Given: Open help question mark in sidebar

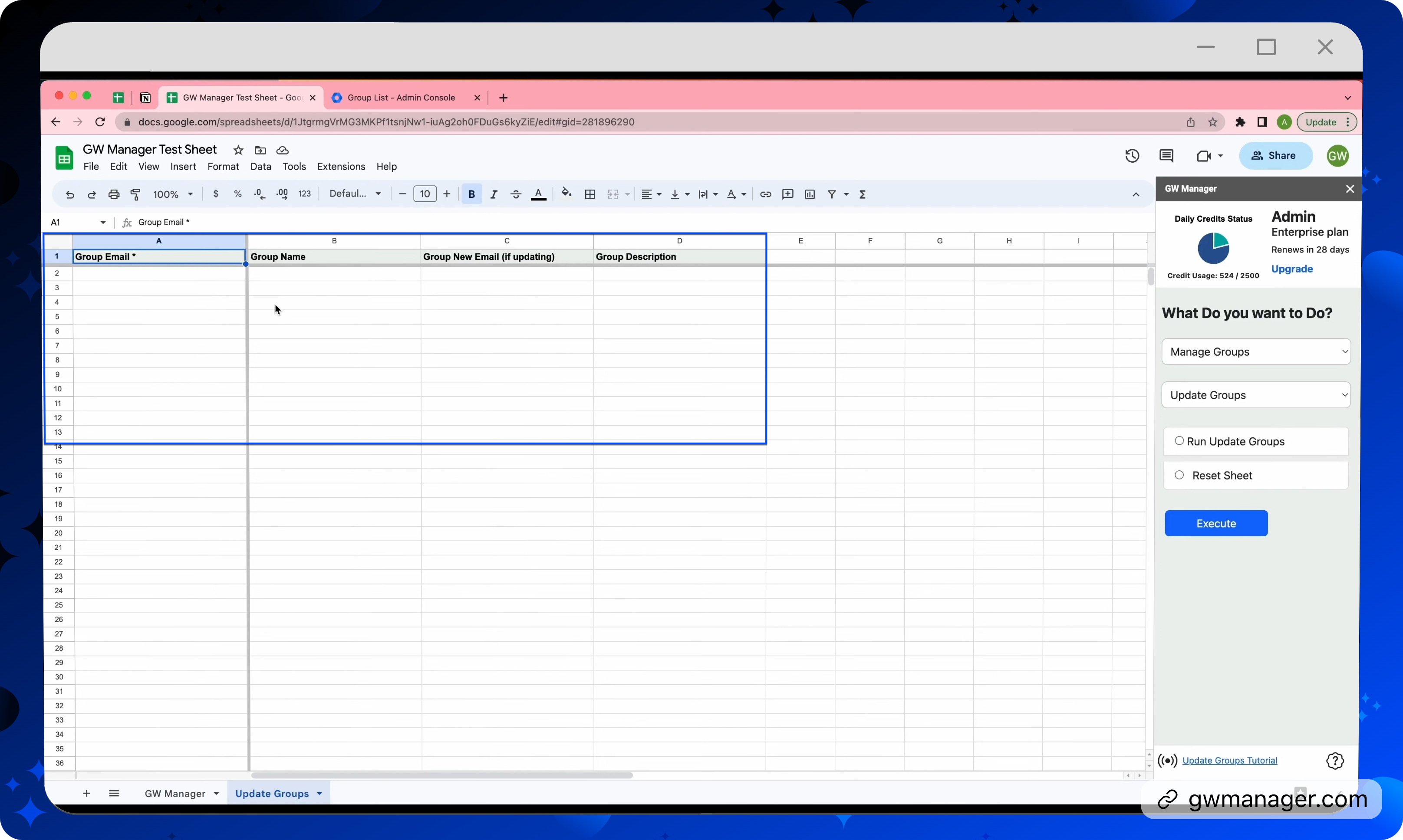Looking at the screenshot, I should coord(1335,761).
